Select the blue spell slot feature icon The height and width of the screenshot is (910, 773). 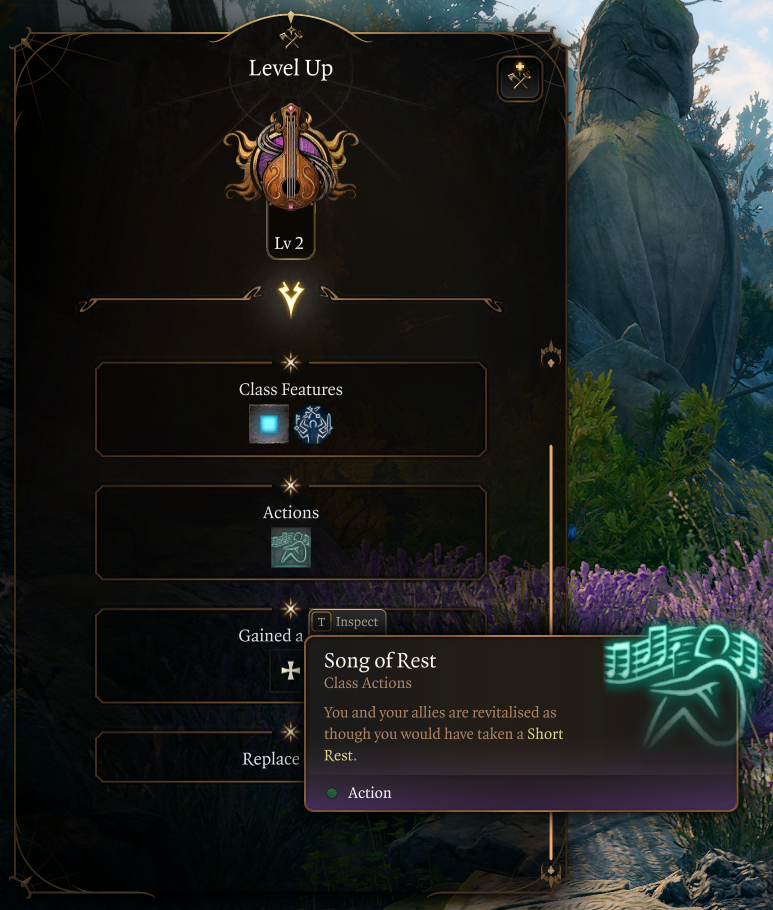click(269, 424)
